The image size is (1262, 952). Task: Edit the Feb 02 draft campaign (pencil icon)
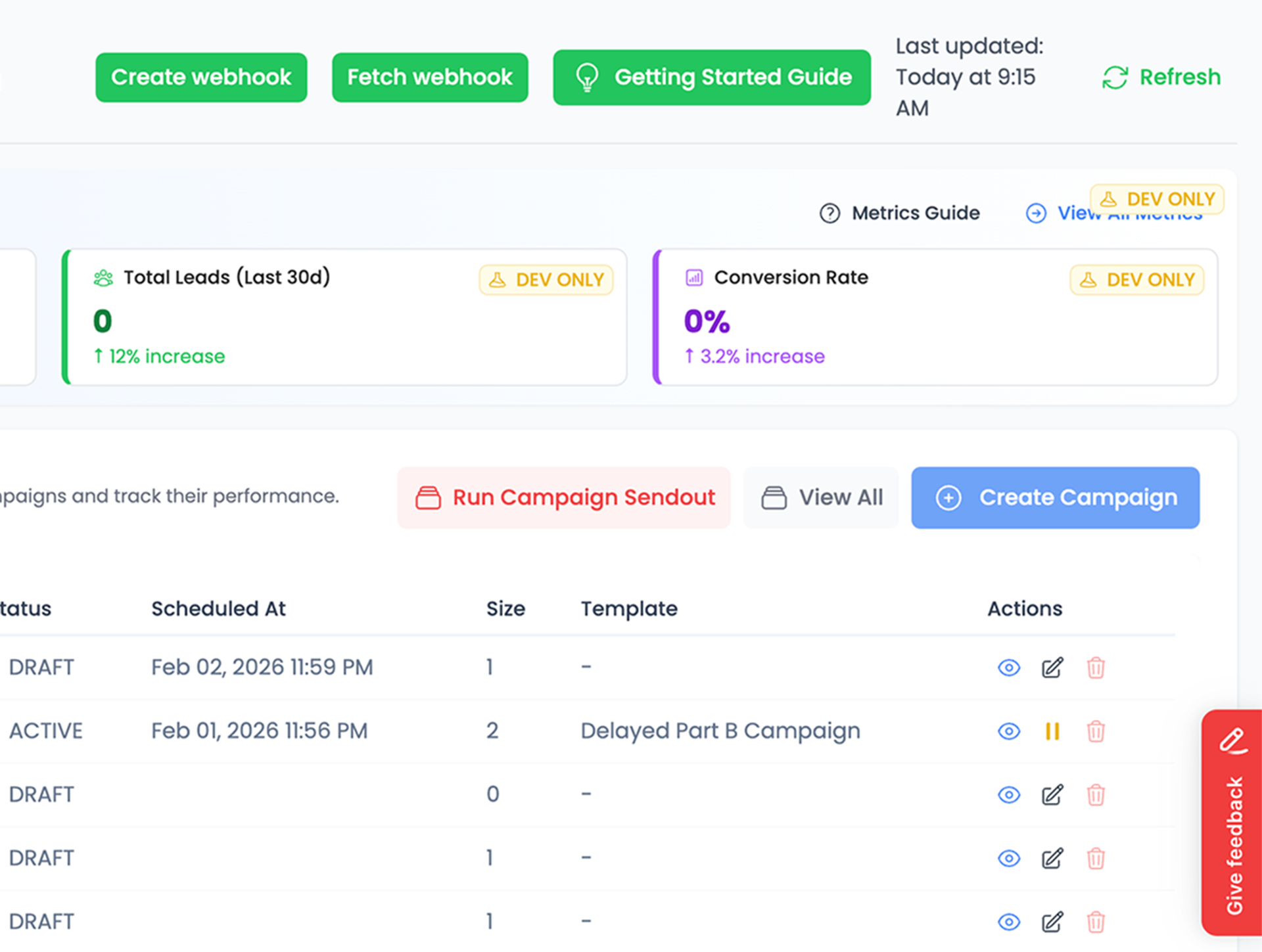tap(1052, 668)
